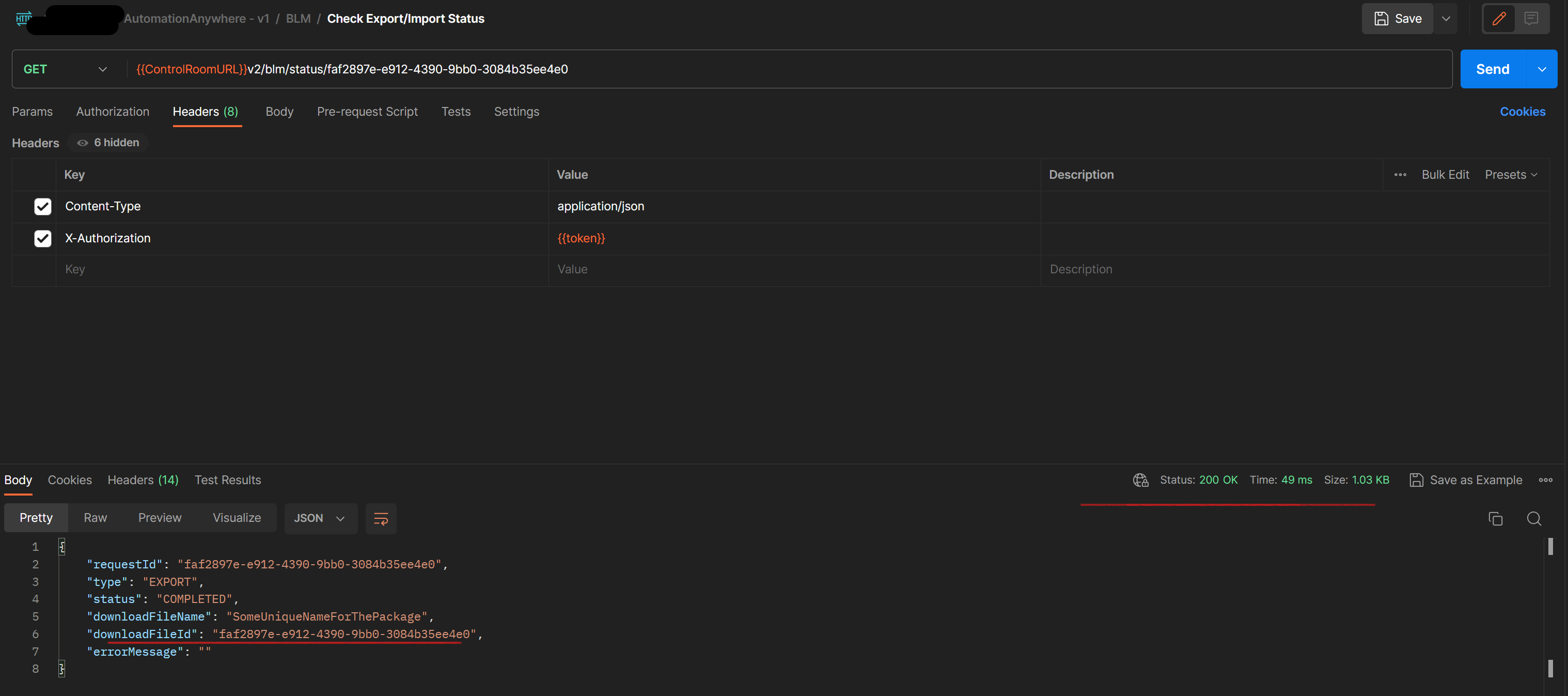The height and width of the screenshot is (696, 1568).
Task: Click the empty Description input field
Action: click(1295, 269)
